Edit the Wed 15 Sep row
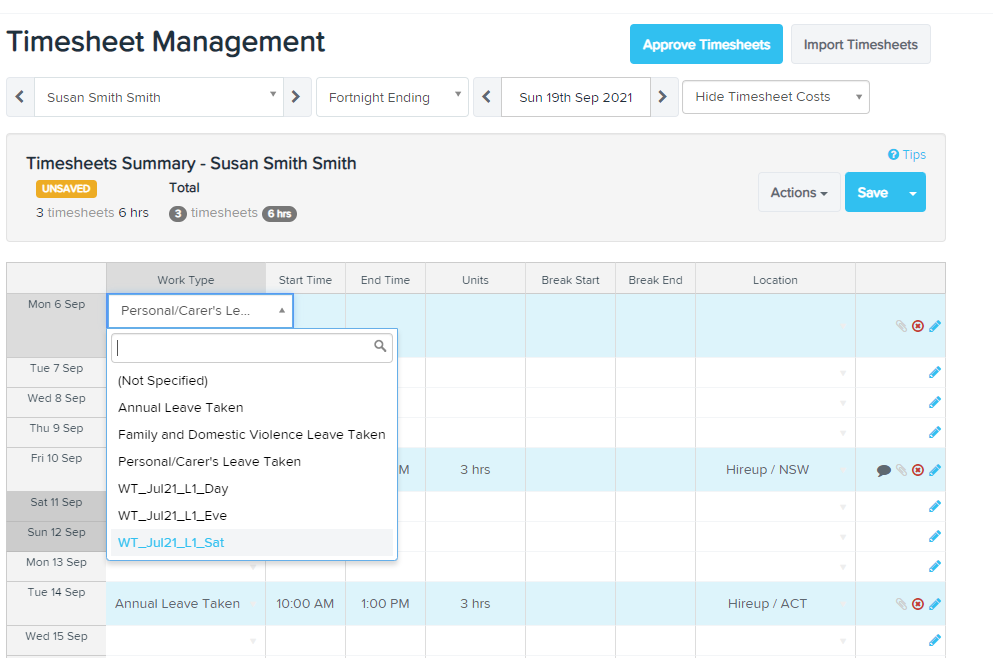The height and width of the screenshot is (658, 993). 934,639
